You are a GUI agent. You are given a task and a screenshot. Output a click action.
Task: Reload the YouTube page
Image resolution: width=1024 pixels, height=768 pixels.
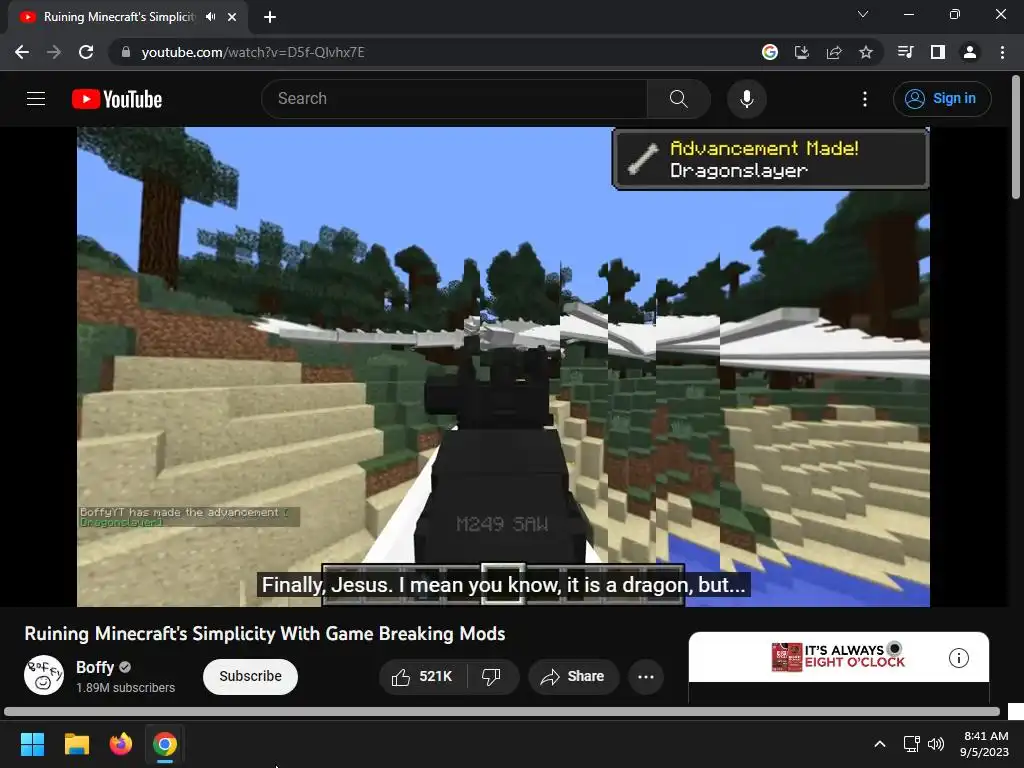pos(86,52)
